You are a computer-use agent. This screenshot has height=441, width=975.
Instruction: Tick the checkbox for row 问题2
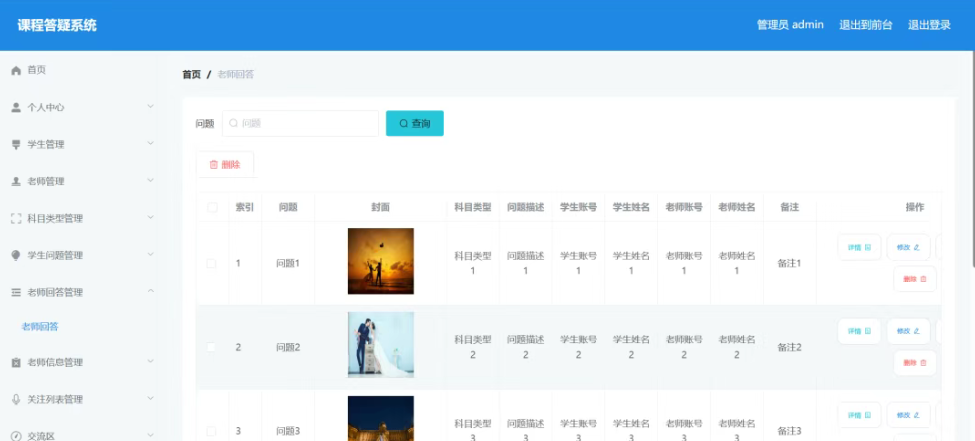211,347
